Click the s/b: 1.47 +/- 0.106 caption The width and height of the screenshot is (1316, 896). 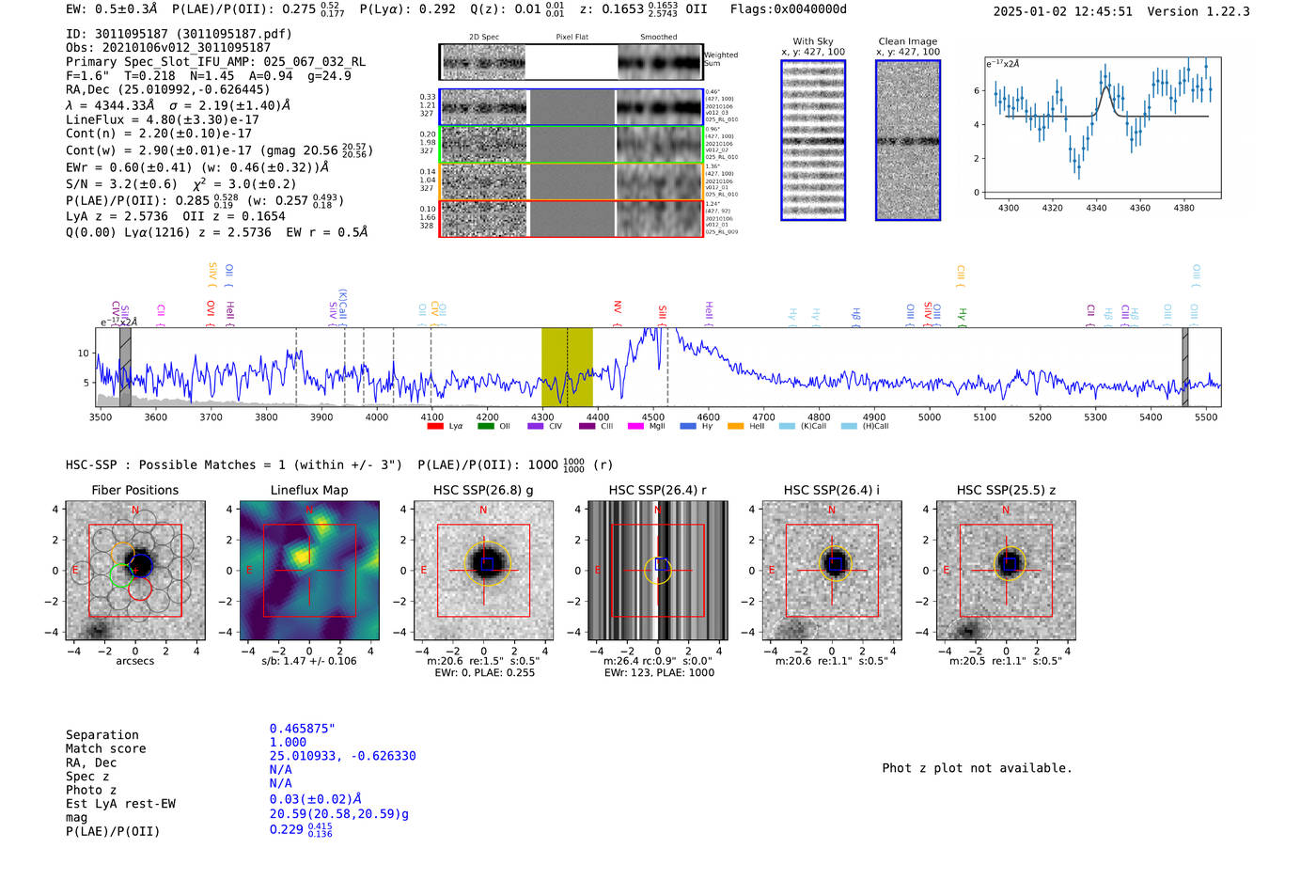(x=309, y=661)
